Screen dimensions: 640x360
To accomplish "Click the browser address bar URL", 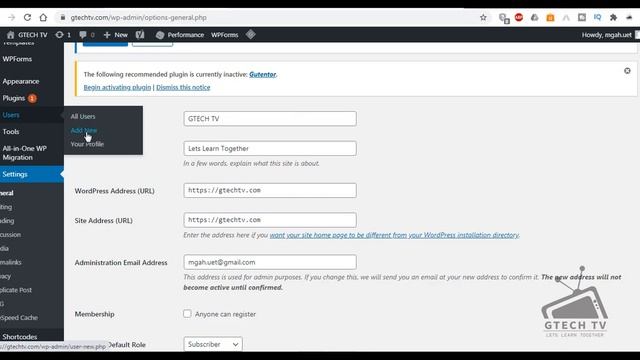I will pyautogui.click(x=138, y=18).
